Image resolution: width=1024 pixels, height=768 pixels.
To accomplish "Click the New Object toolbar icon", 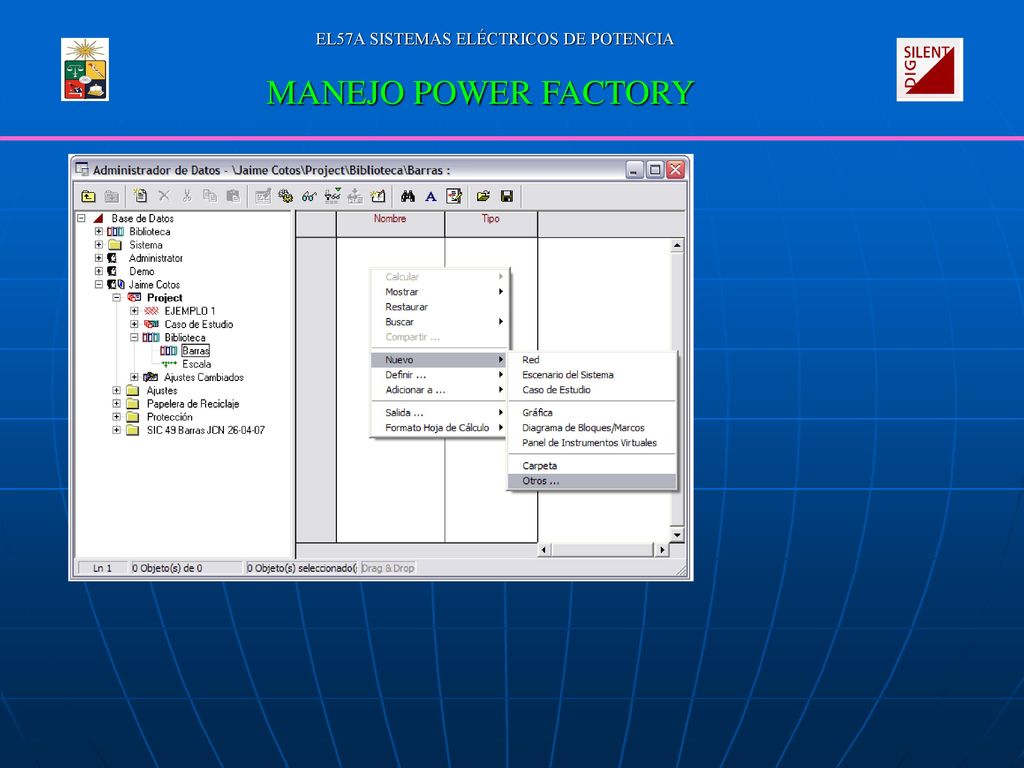I will click(x=140, y=196).
